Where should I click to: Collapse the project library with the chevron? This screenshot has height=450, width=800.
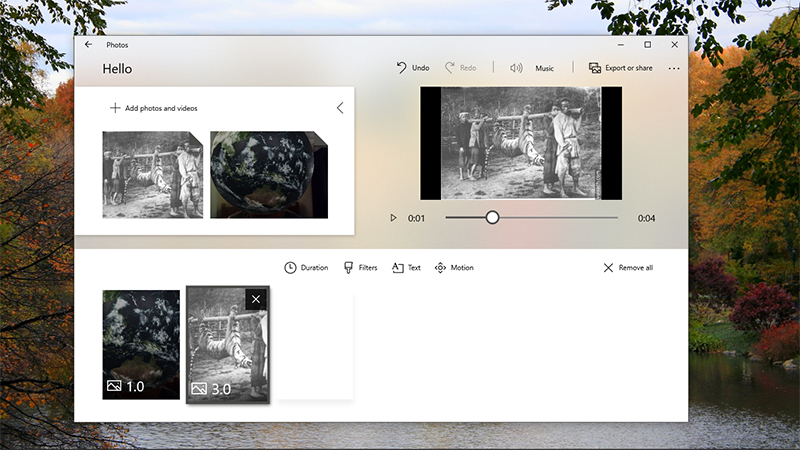point(340,108)
